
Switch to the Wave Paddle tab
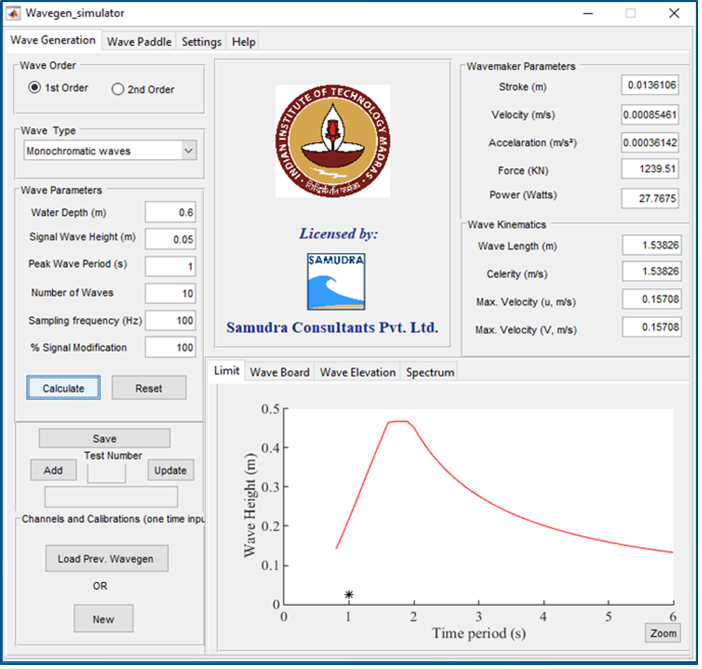139,42
